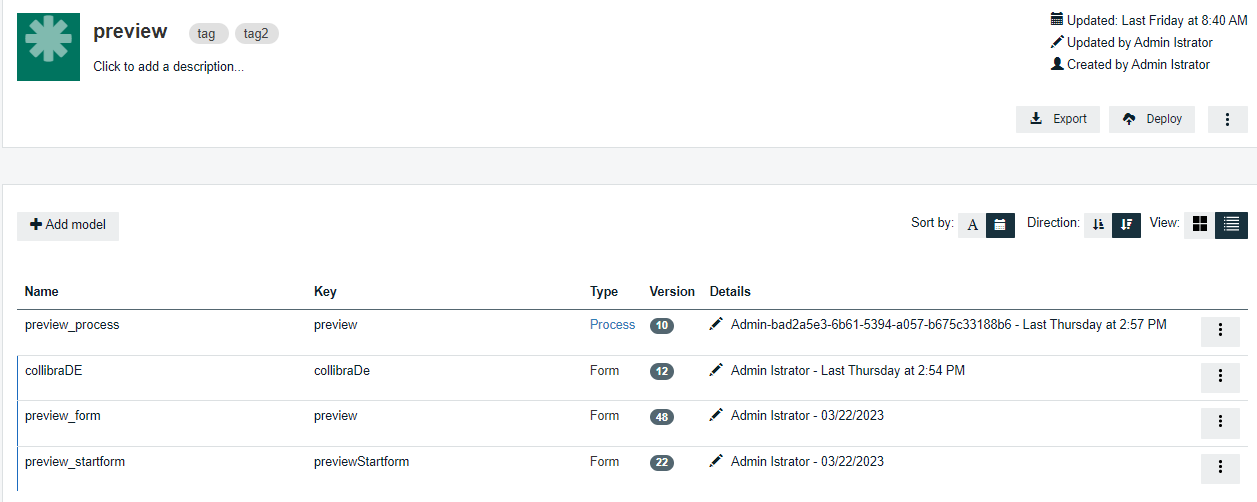The height and width of the screenshot is (502, 1257).
Task: Sort models by date using calendar icon
Action: [x=1001, y=225]
